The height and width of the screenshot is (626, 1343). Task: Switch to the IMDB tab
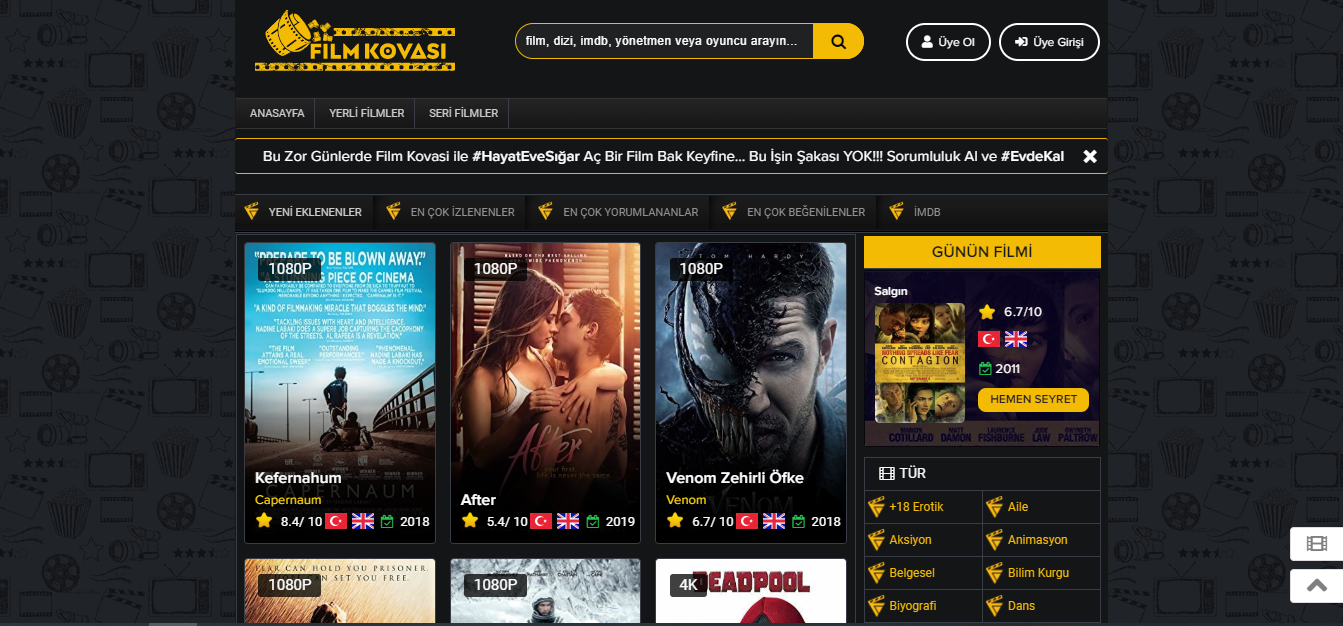915,212
